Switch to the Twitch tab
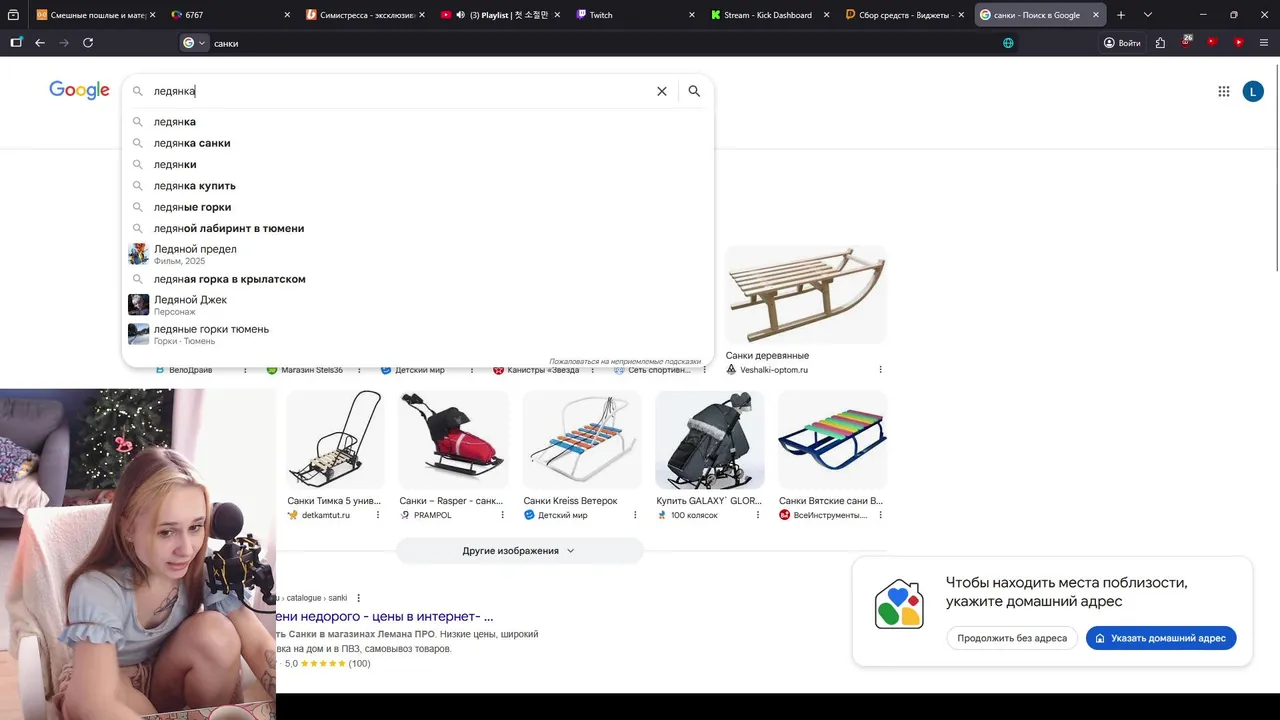This screenshot has width=1280, height=720. pyautogui.click(x=635, y=15)
